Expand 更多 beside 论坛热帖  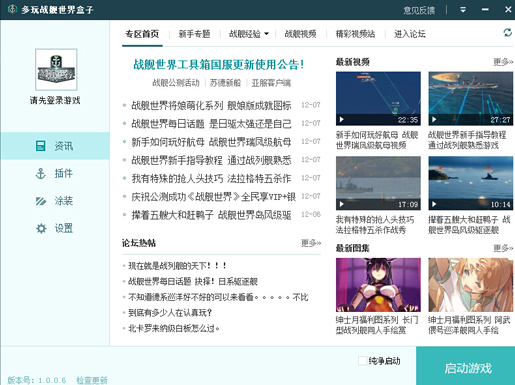311,243
